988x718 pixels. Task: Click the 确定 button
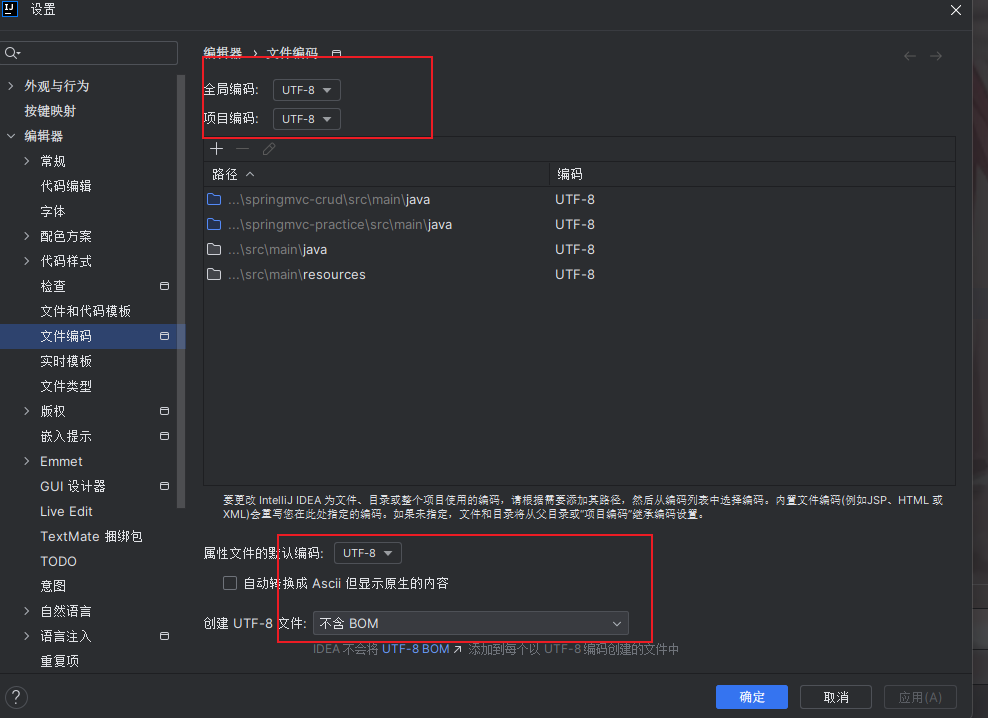point(751,697)
